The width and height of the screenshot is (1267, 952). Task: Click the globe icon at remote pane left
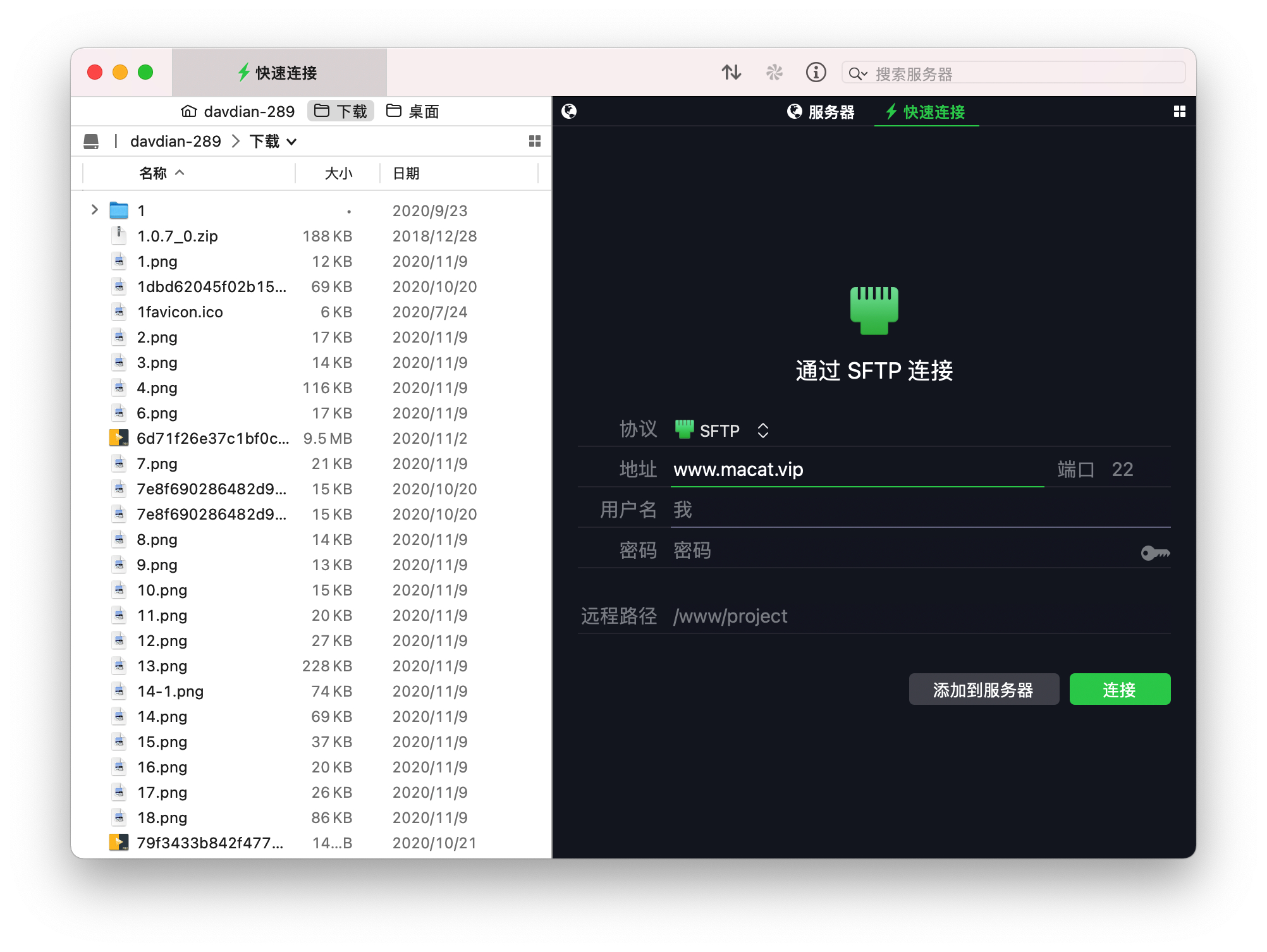tap(569, 112)
